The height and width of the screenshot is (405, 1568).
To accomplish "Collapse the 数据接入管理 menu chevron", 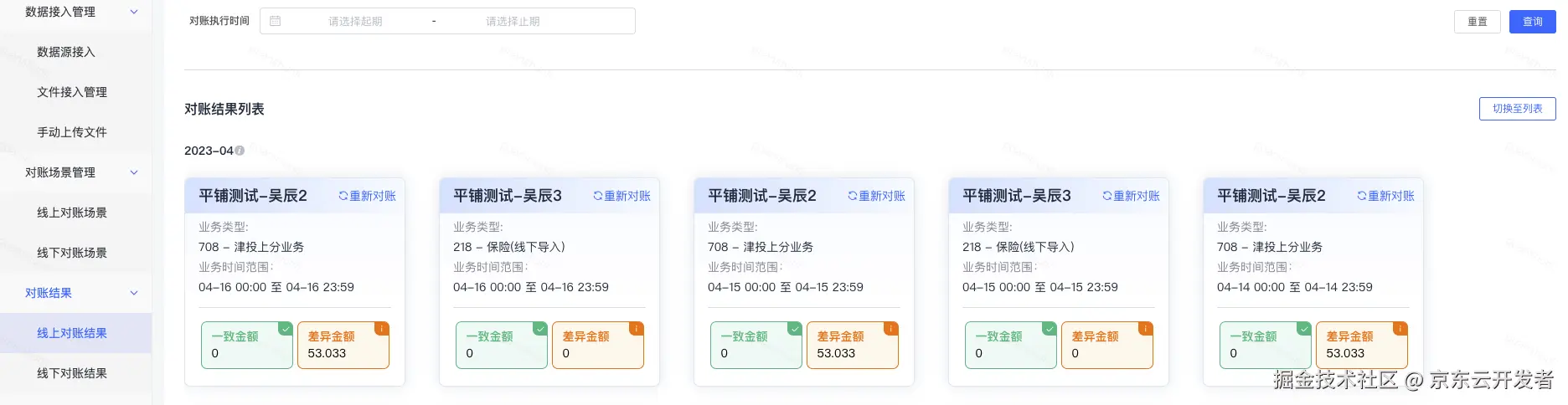I will click(134, 12).
